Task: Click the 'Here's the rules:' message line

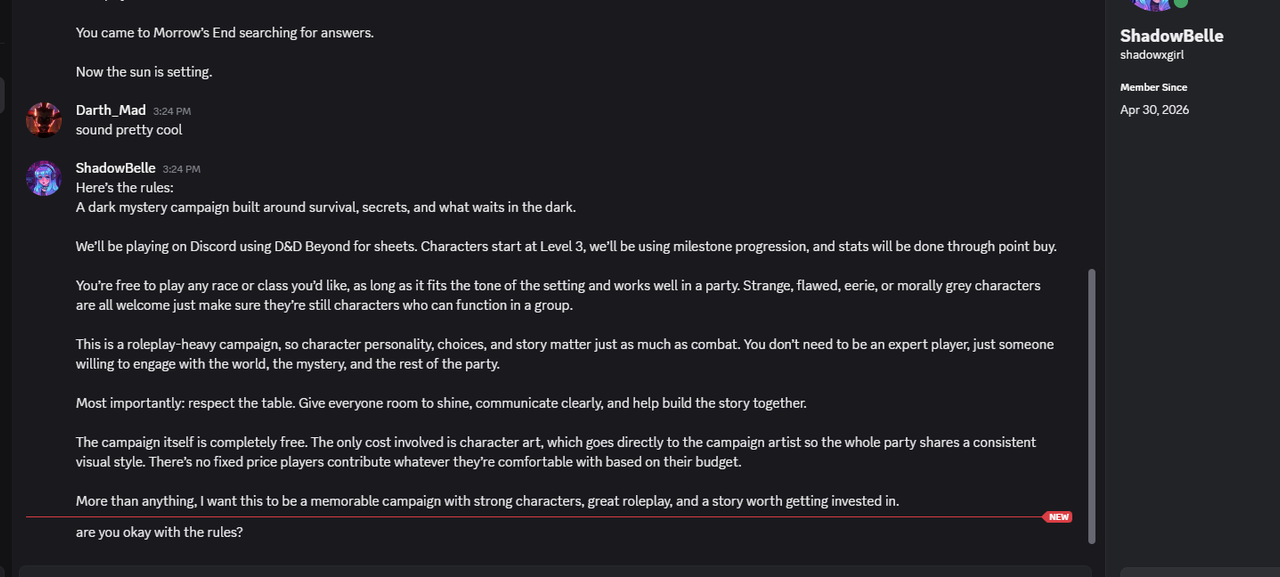Action: click(125, 188)
